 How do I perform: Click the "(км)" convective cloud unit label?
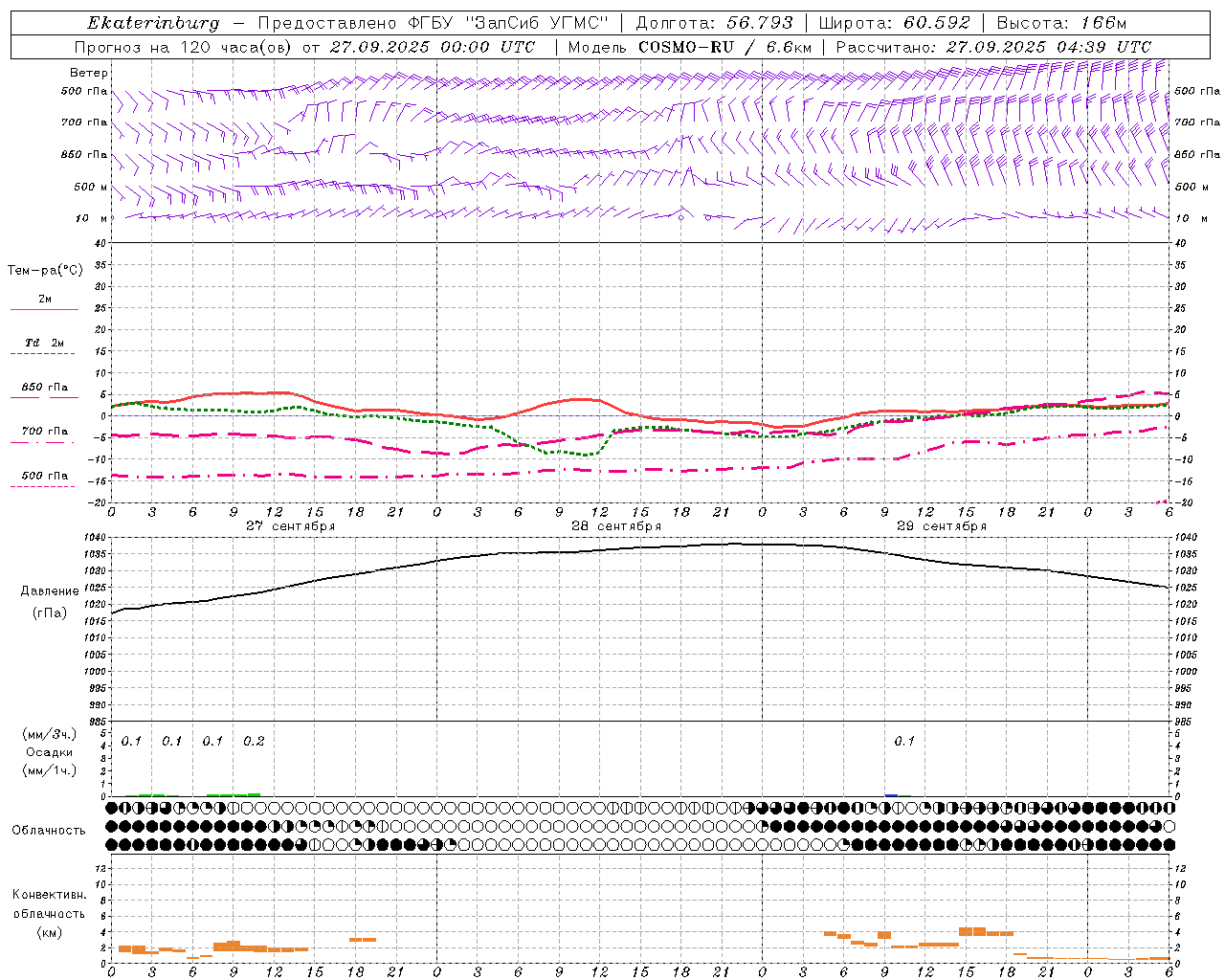coord(50,932)
